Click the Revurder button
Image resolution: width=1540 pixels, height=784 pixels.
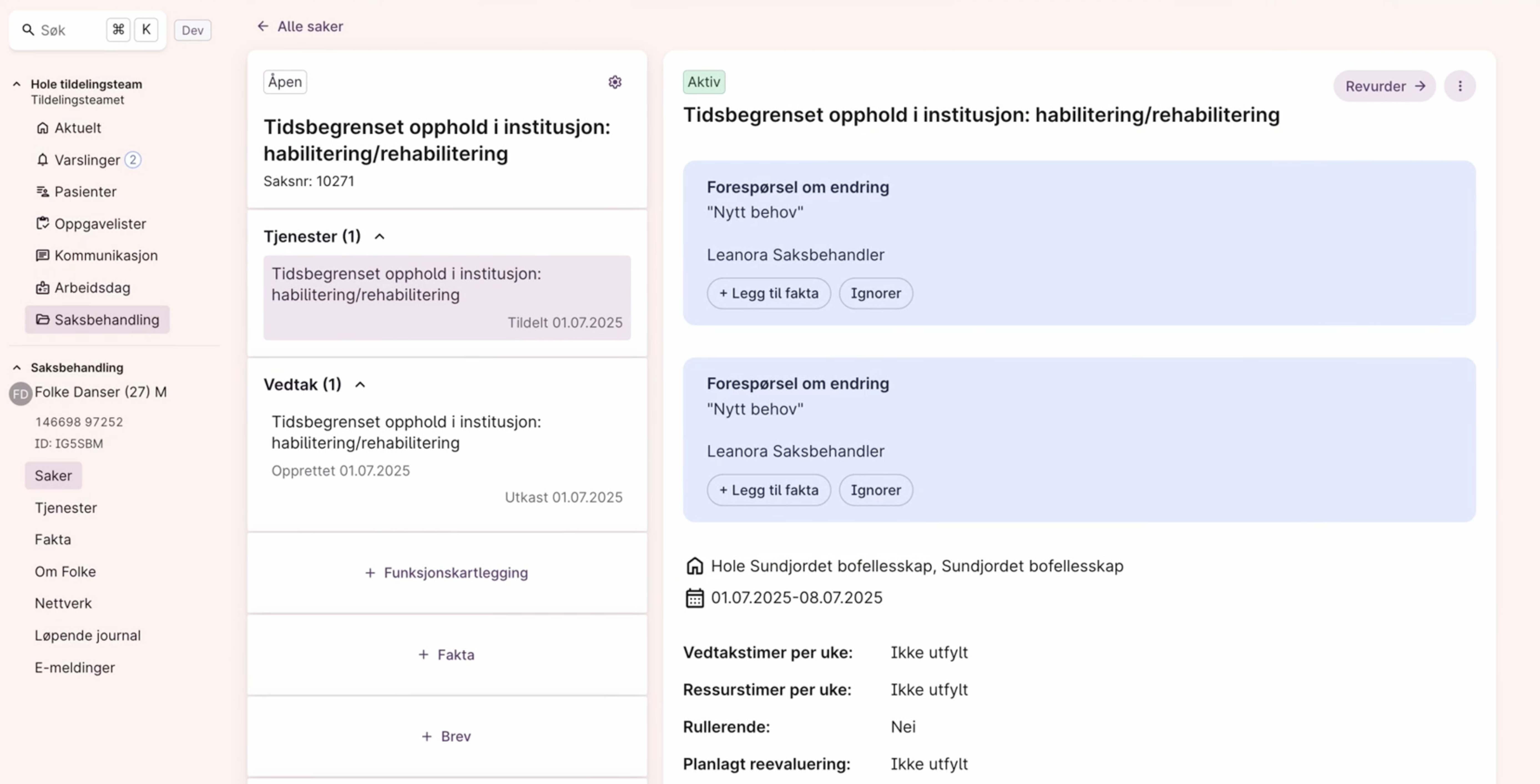(1384, 86)
